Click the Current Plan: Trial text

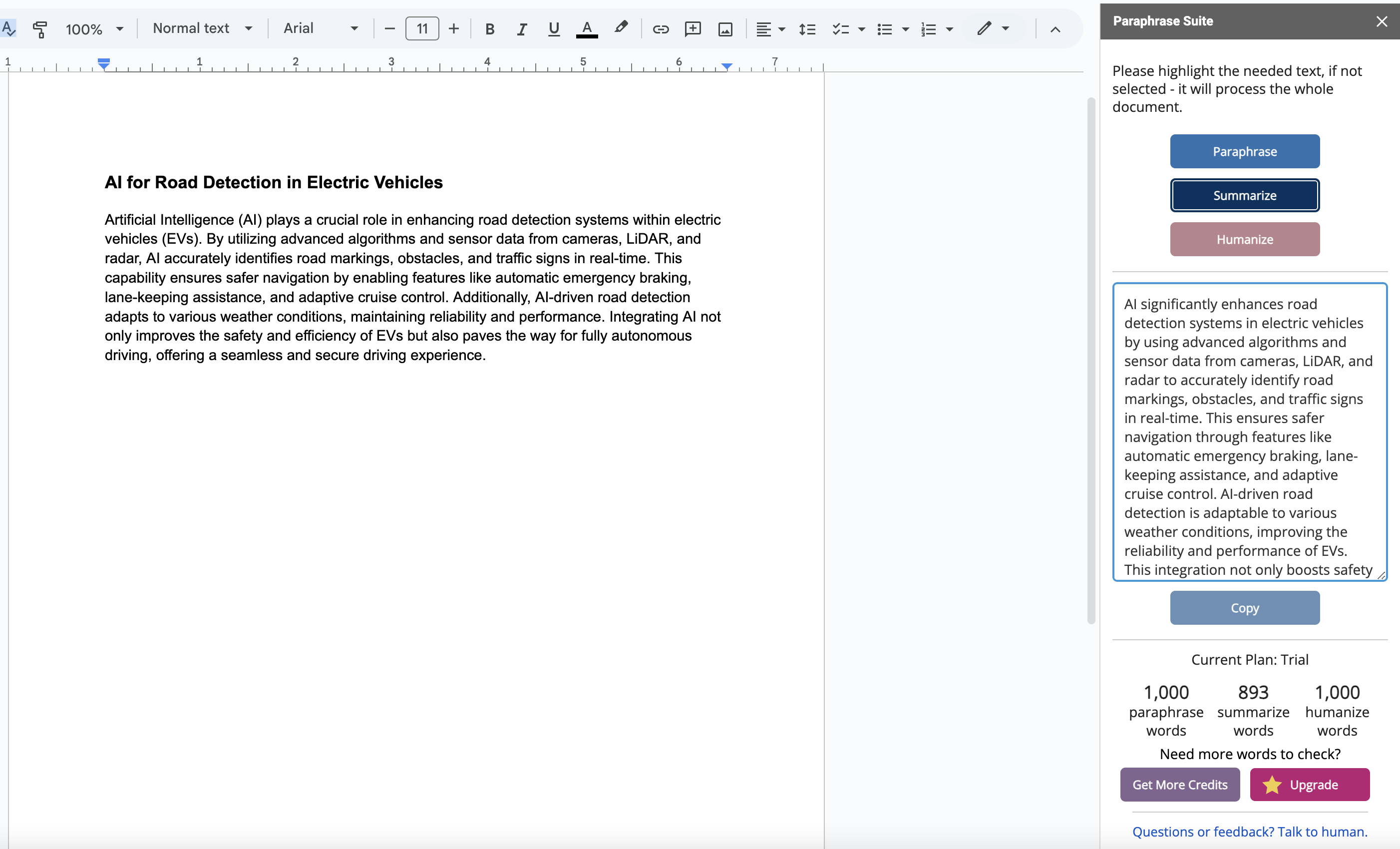tap(1249, 659)
